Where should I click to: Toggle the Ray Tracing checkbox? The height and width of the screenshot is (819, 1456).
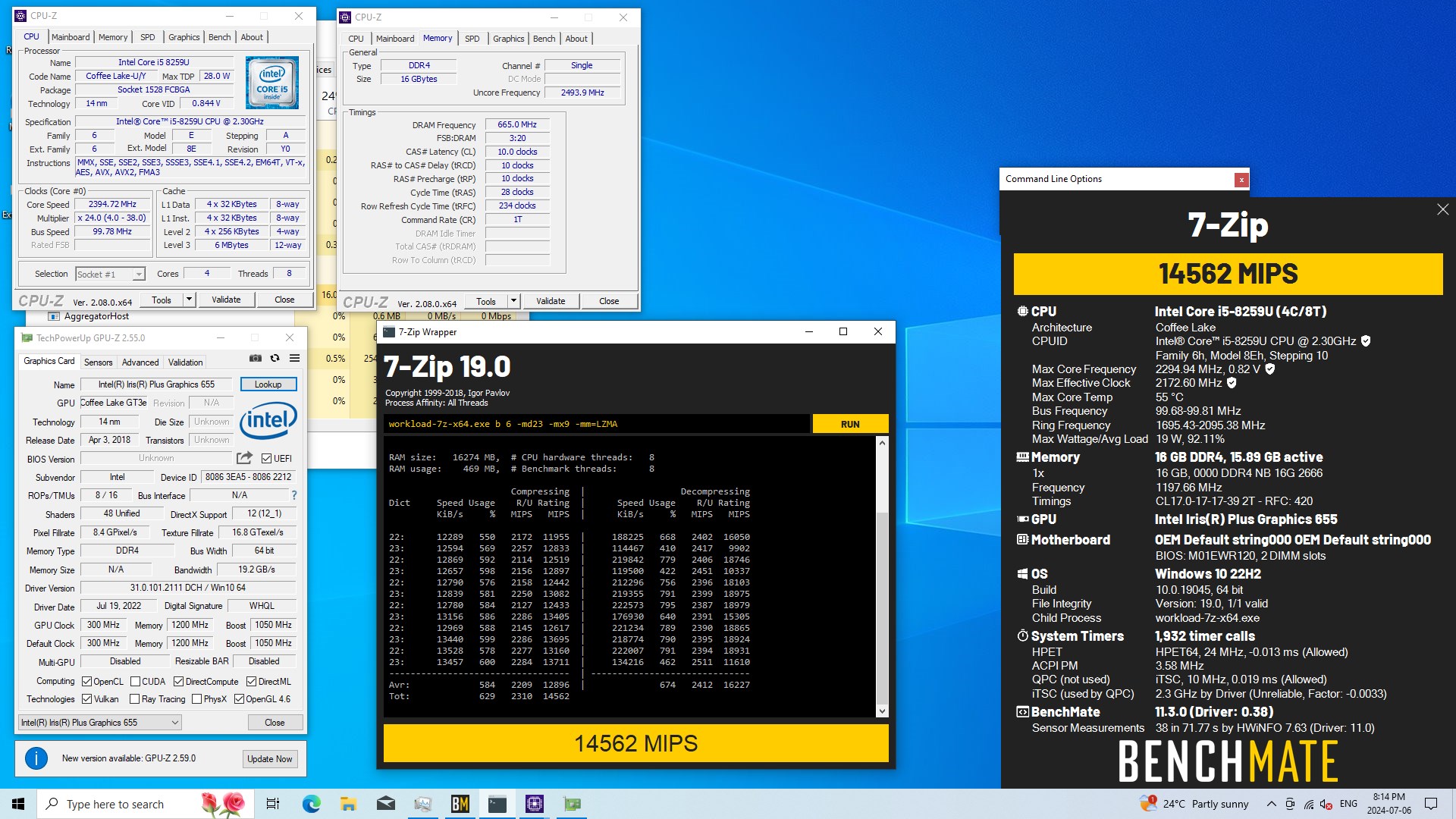point(134,699)
